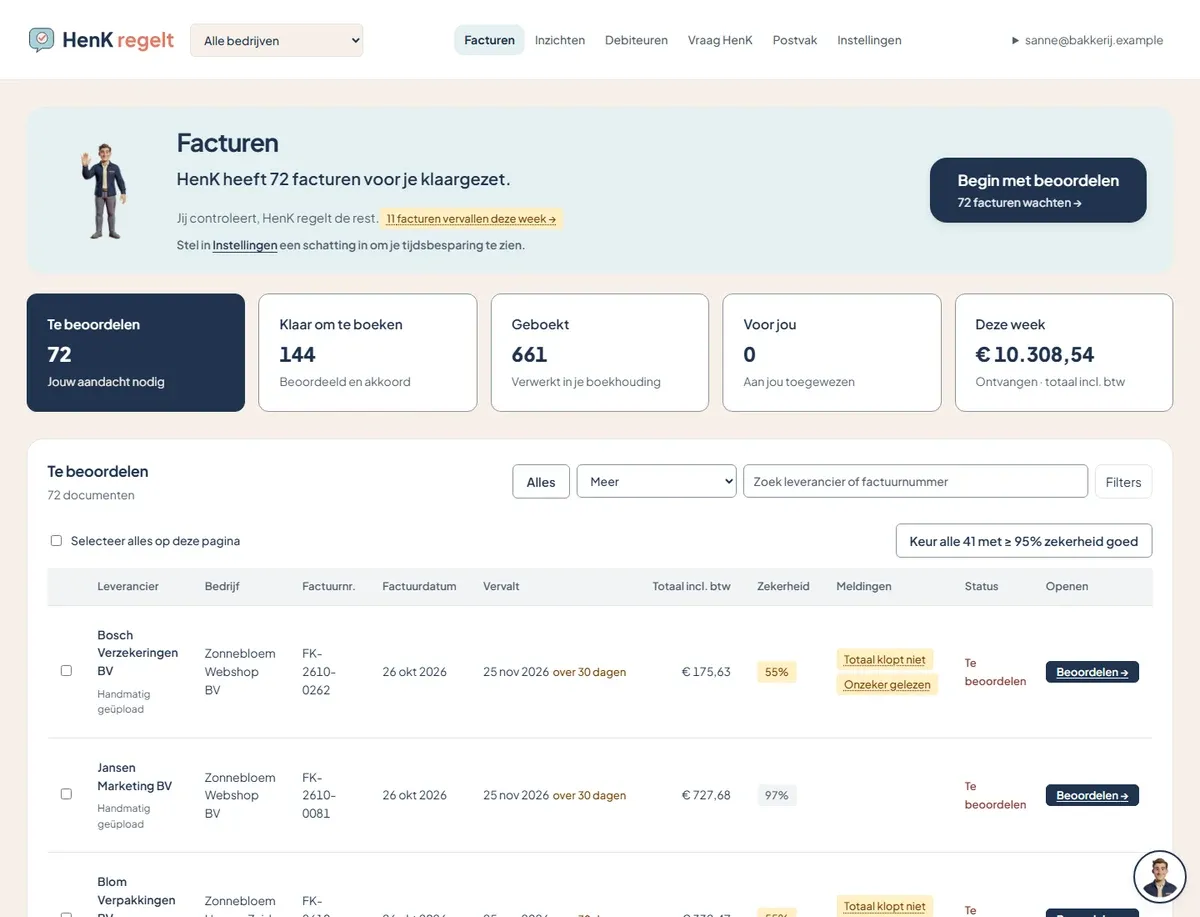This screenshot has height=917, width=1200.
Task: Check the Bosch Verzekeringen BV row checkbox
Action: [66, 671]
